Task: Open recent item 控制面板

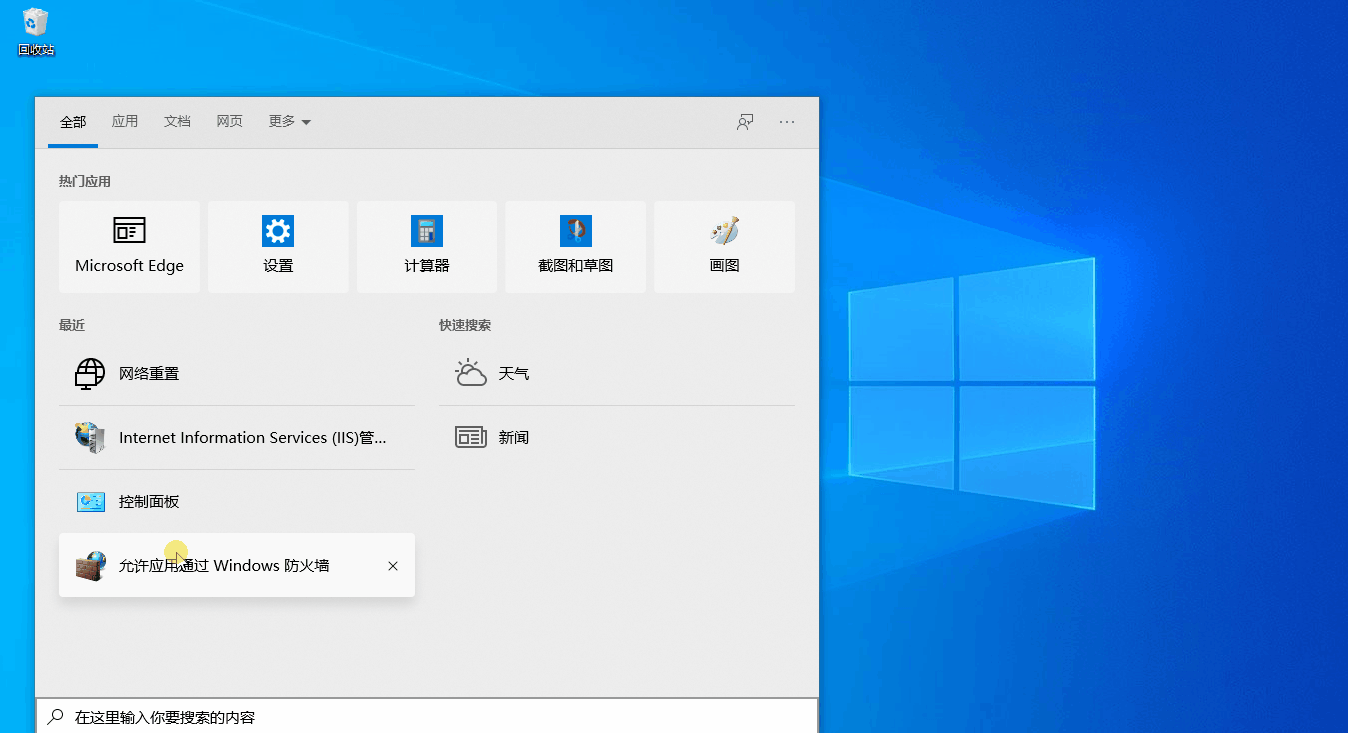Action: 237,502
